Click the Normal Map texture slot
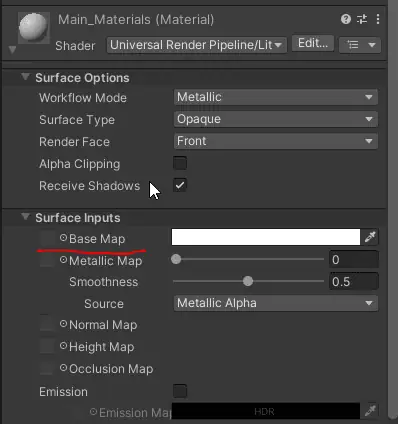Viewport: 398px width, 424px height. [x=47, y=324]
